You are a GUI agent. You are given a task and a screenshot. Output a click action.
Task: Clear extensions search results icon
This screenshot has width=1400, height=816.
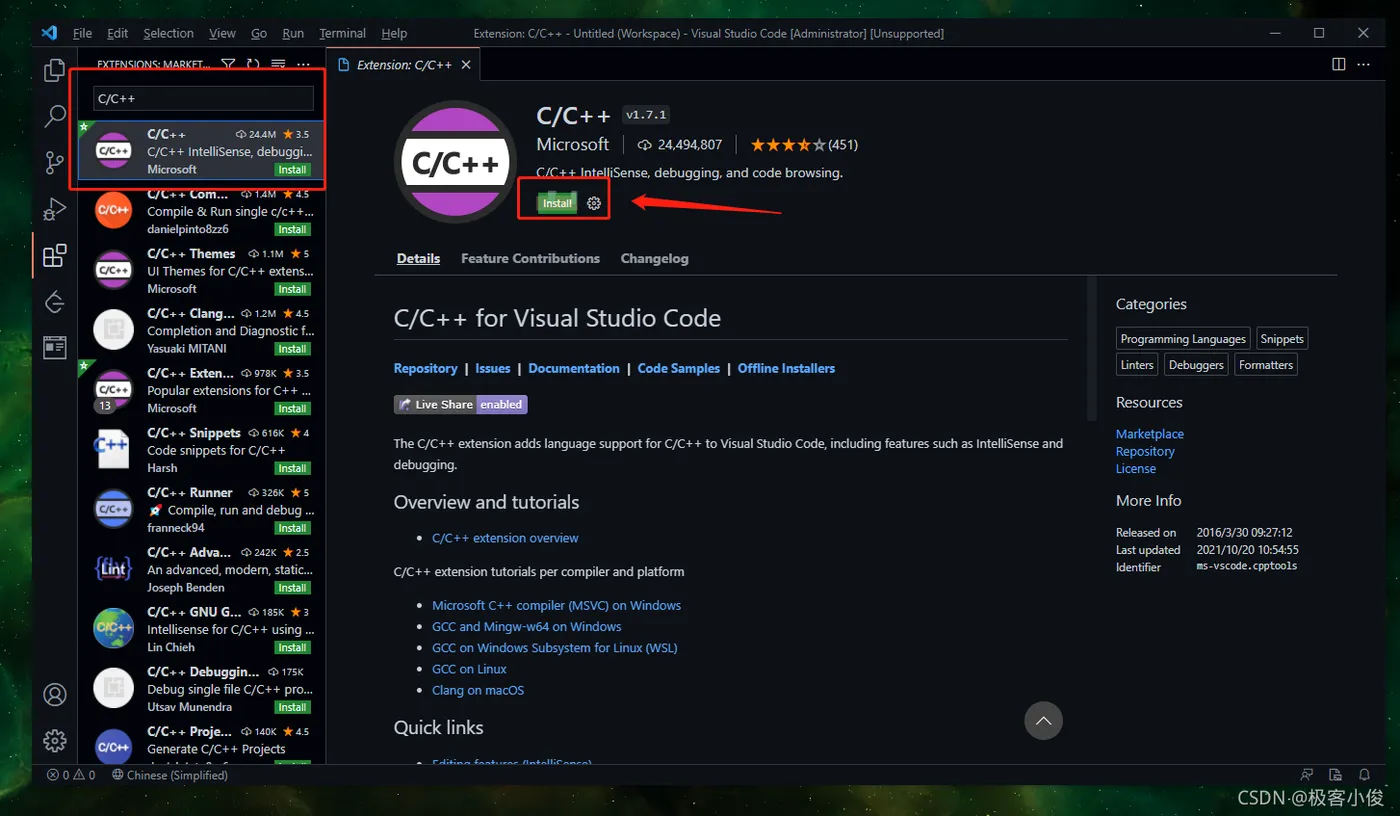278,64
